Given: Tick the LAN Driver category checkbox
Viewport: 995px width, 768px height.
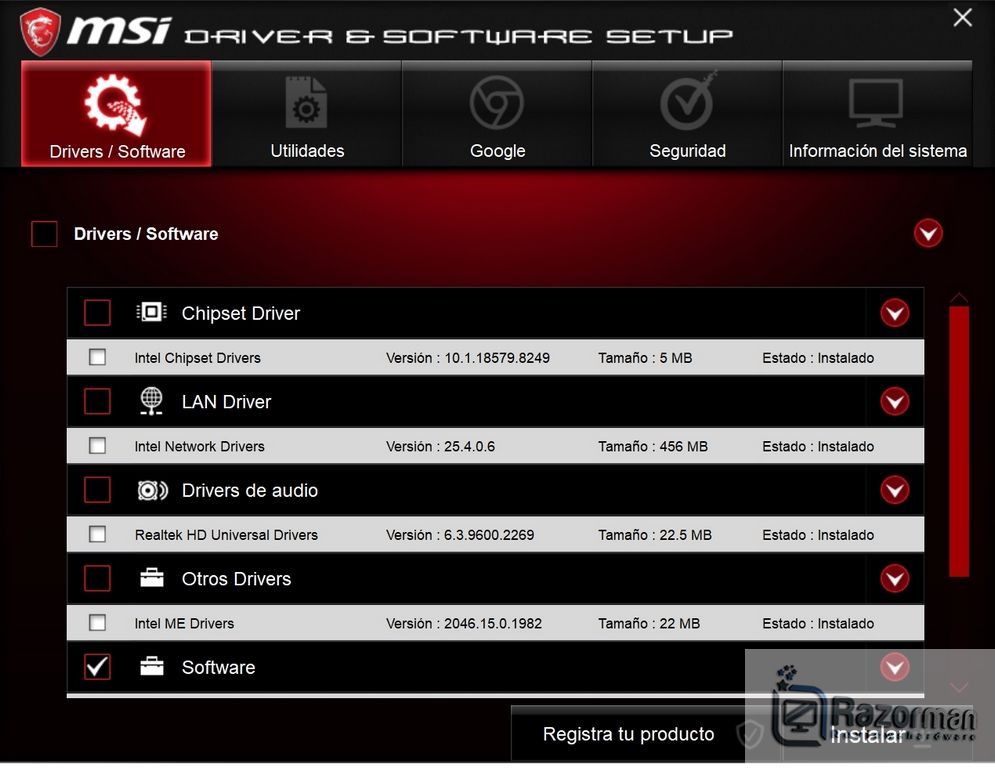Looking at the screenshot, I should [97, 401].
